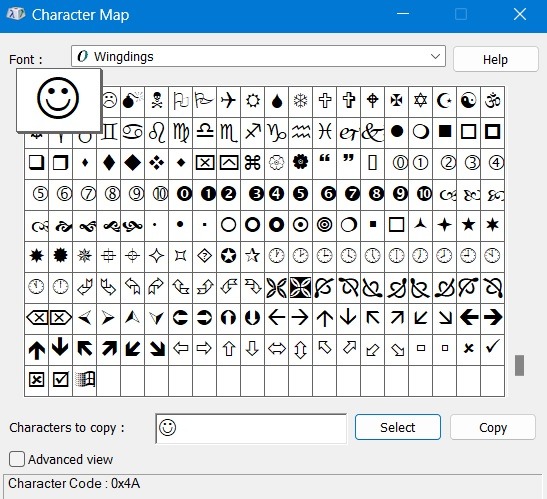Click the Om symbol
The image size is (547, 499).
pos(493,101)
